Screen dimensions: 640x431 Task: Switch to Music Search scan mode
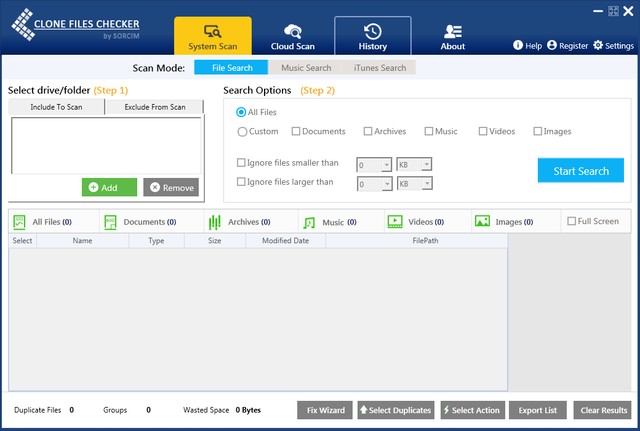306,68
